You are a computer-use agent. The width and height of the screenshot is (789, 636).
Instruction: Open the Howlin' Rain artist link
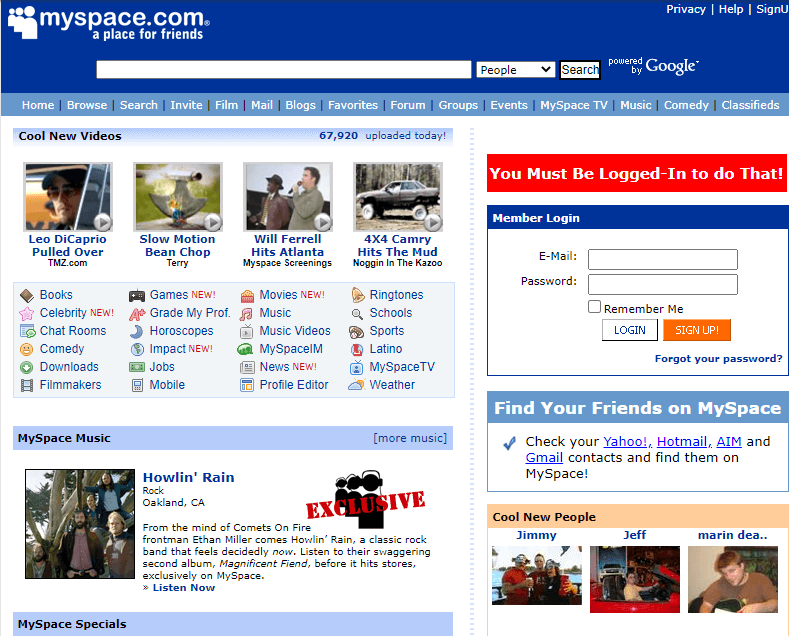(188, 477)
